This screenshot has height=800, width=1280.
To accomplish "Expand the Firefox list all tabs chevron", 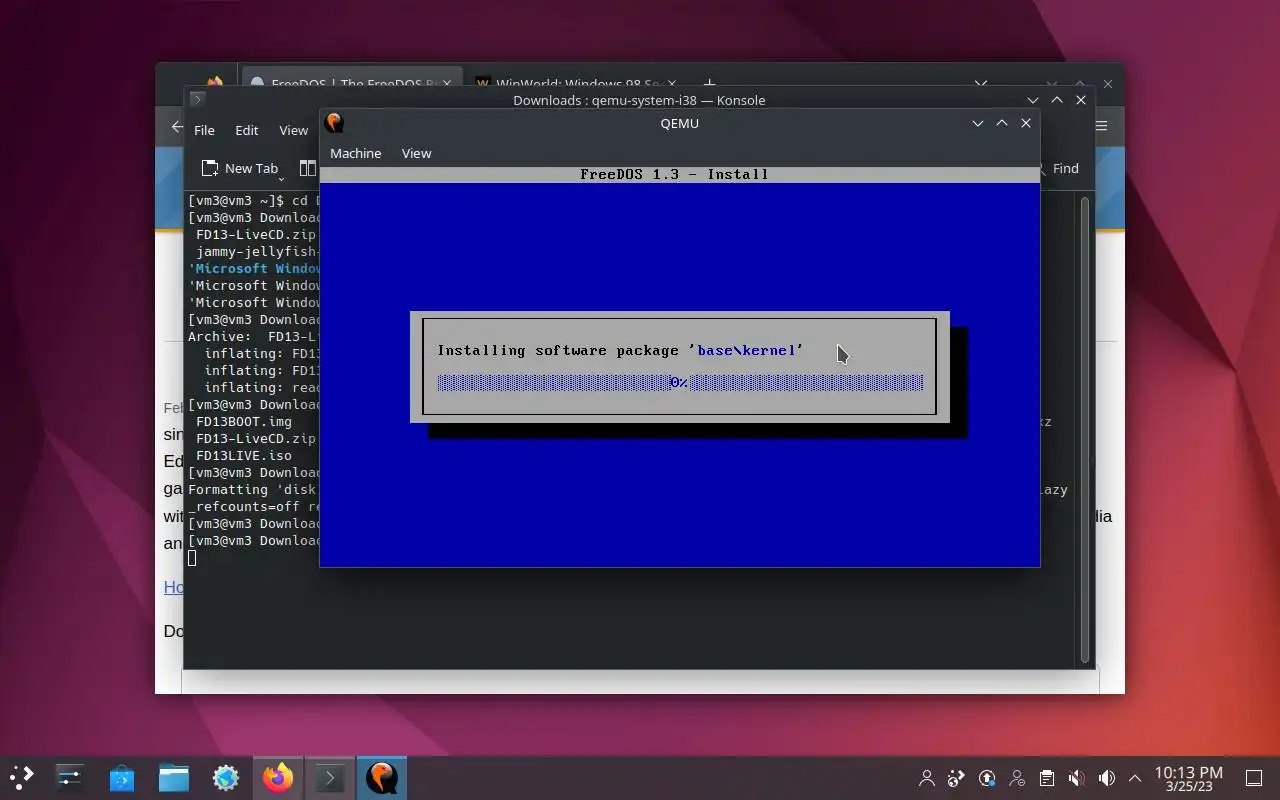I will pyautogui.click(x=981, y=84).
